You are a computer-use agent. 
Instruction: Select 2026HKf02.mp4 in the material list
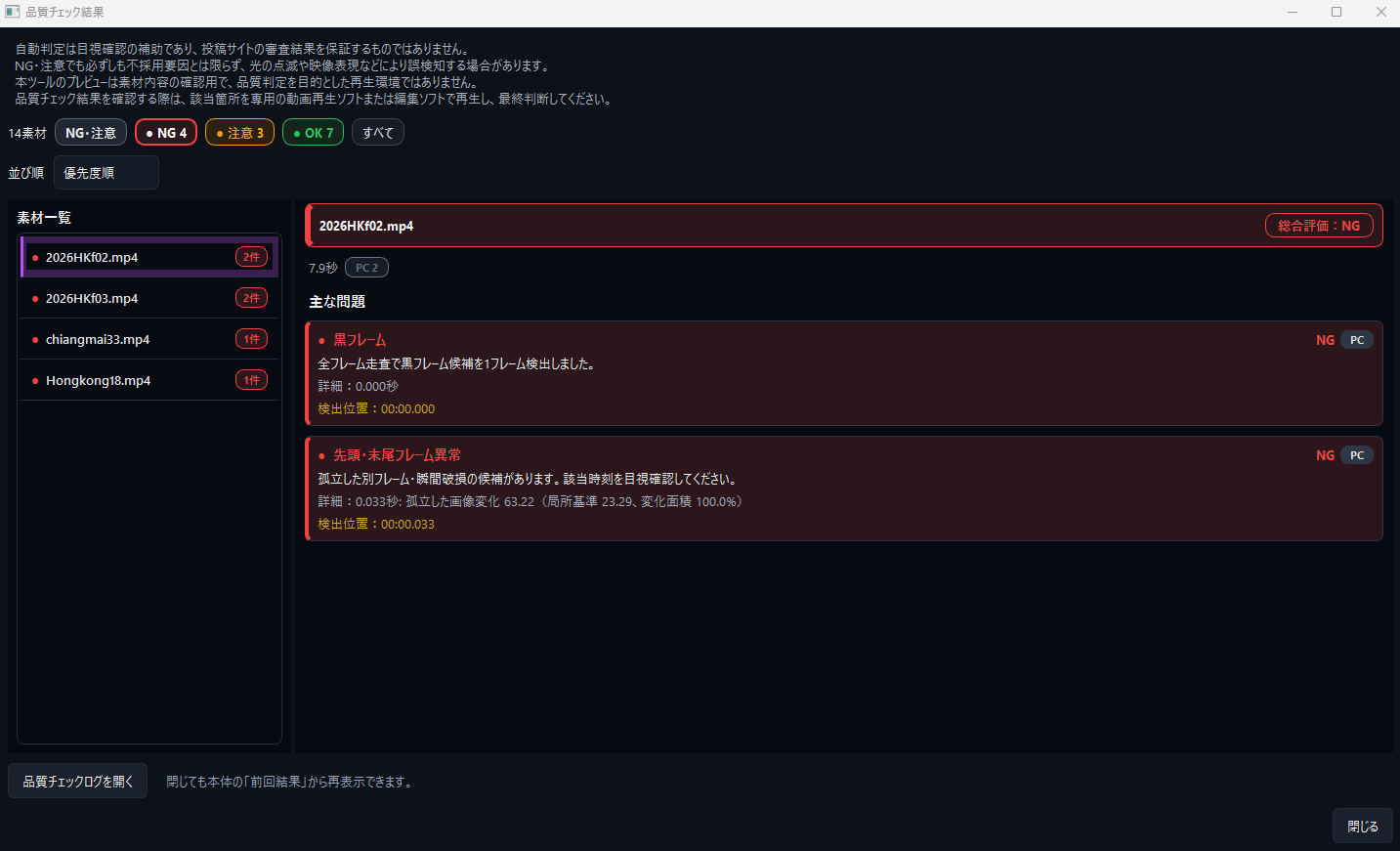[x=149, y=257]
